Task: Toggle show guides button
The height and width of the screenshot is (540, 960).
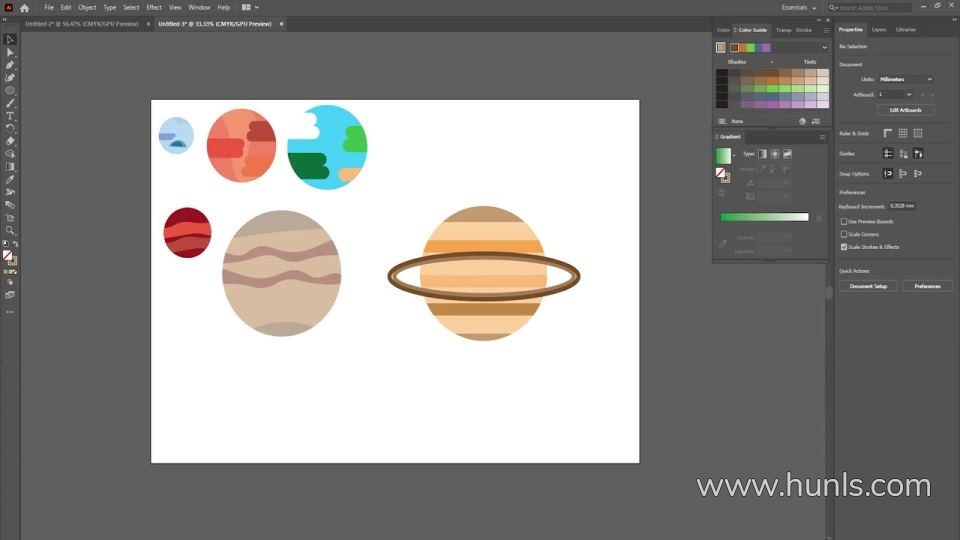Action: (x=888, y=154)
